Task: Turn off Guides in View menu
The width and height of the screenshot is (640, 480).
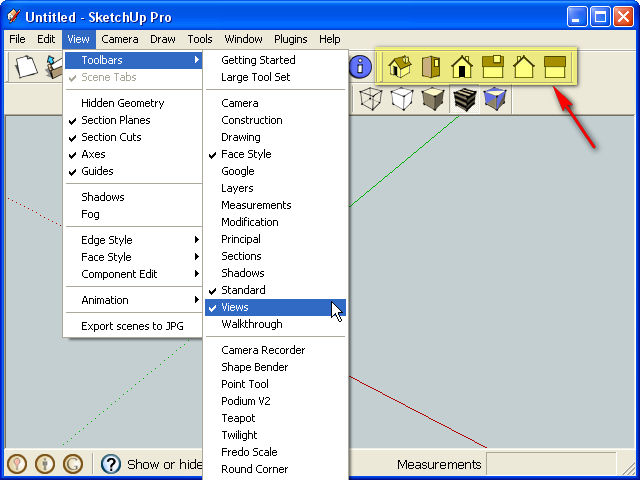Action: pyautogui.click(x=97, y=171)
